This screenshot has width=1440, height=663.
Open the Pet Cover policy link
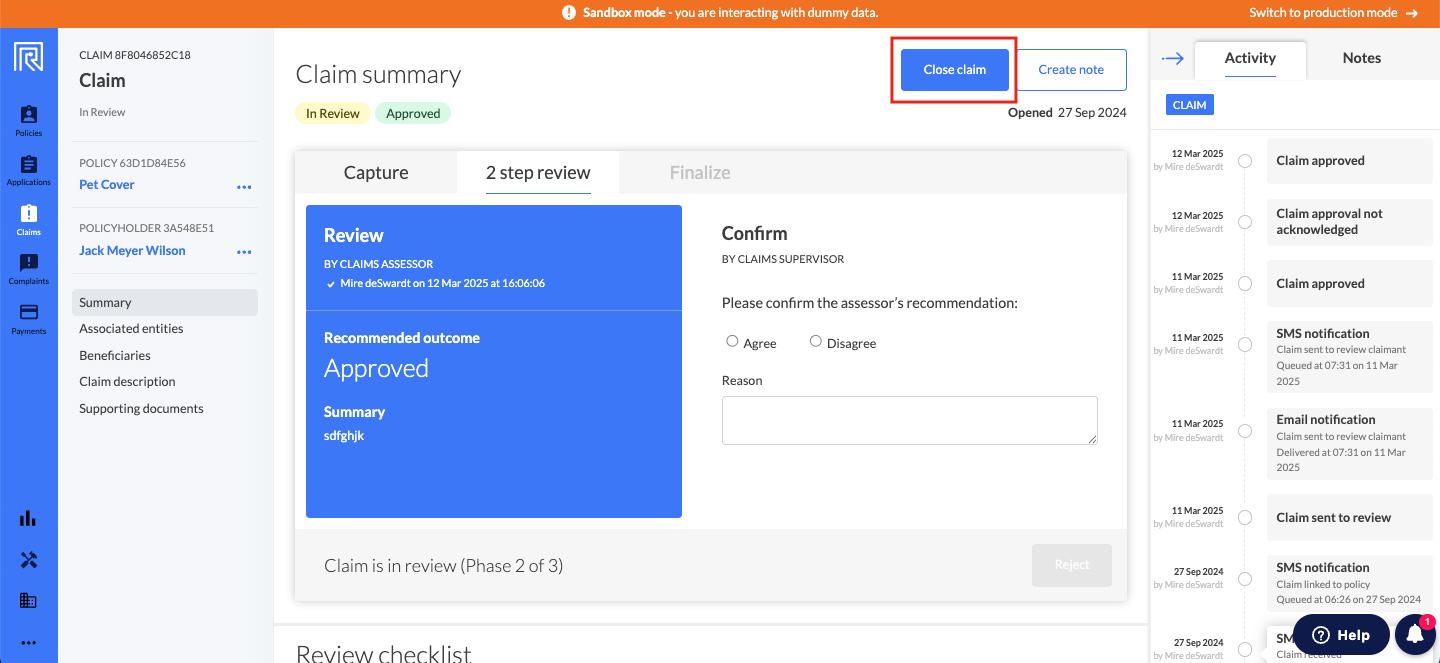[x=107, y=185]
